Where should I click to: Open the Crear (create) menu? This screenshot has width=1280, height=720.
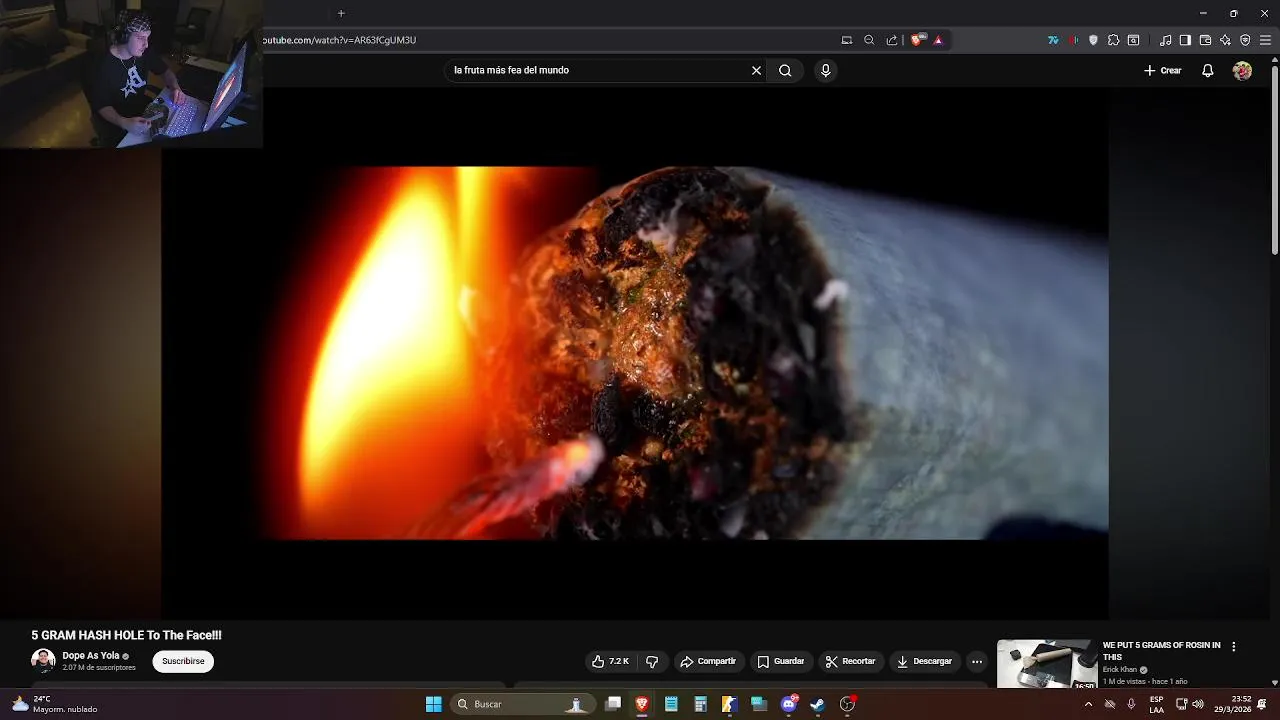click(x=1163, y=71)
